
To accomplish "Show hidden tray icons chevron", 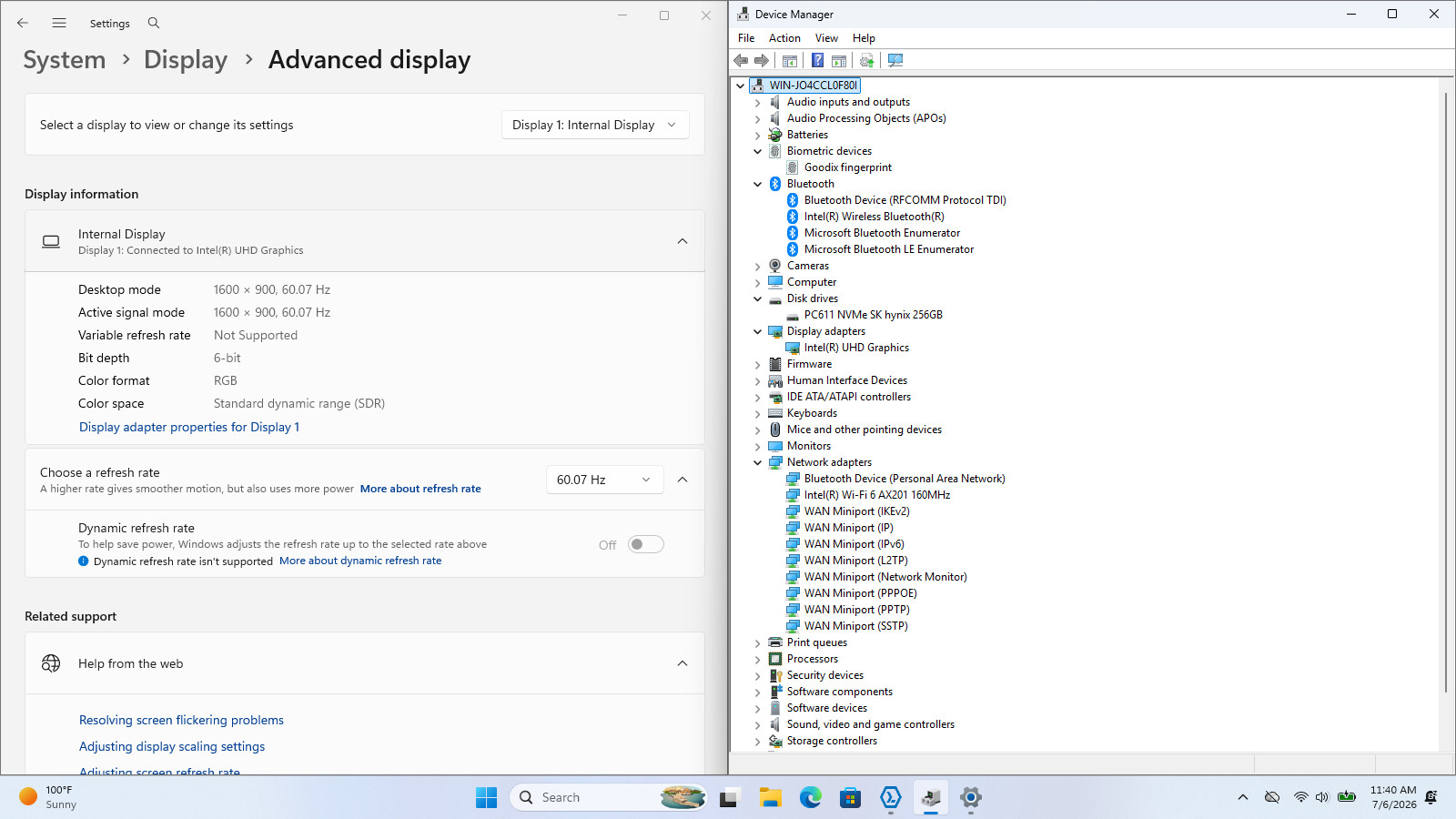I will 1242,797.
